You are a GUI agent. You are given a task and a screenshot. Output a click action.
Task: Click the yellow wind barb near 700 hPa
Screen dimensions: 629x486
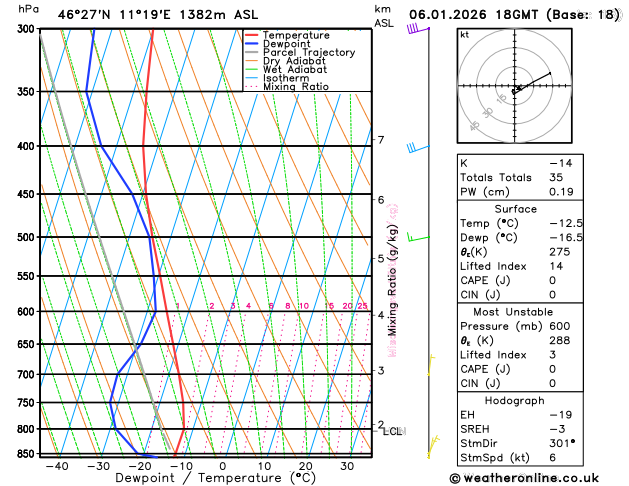pos(431,365)
